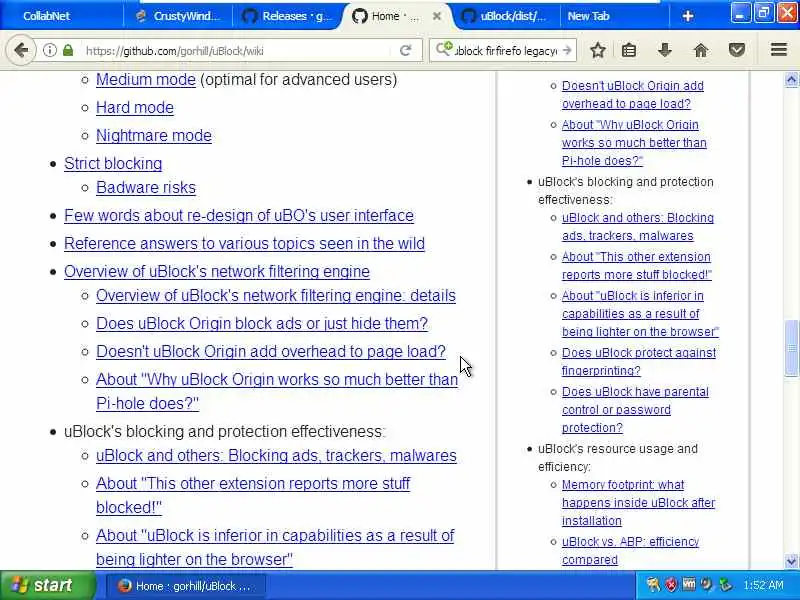Open main uBlock and others: Blocking ads link

pyautogui.click(x=276, y=456)
